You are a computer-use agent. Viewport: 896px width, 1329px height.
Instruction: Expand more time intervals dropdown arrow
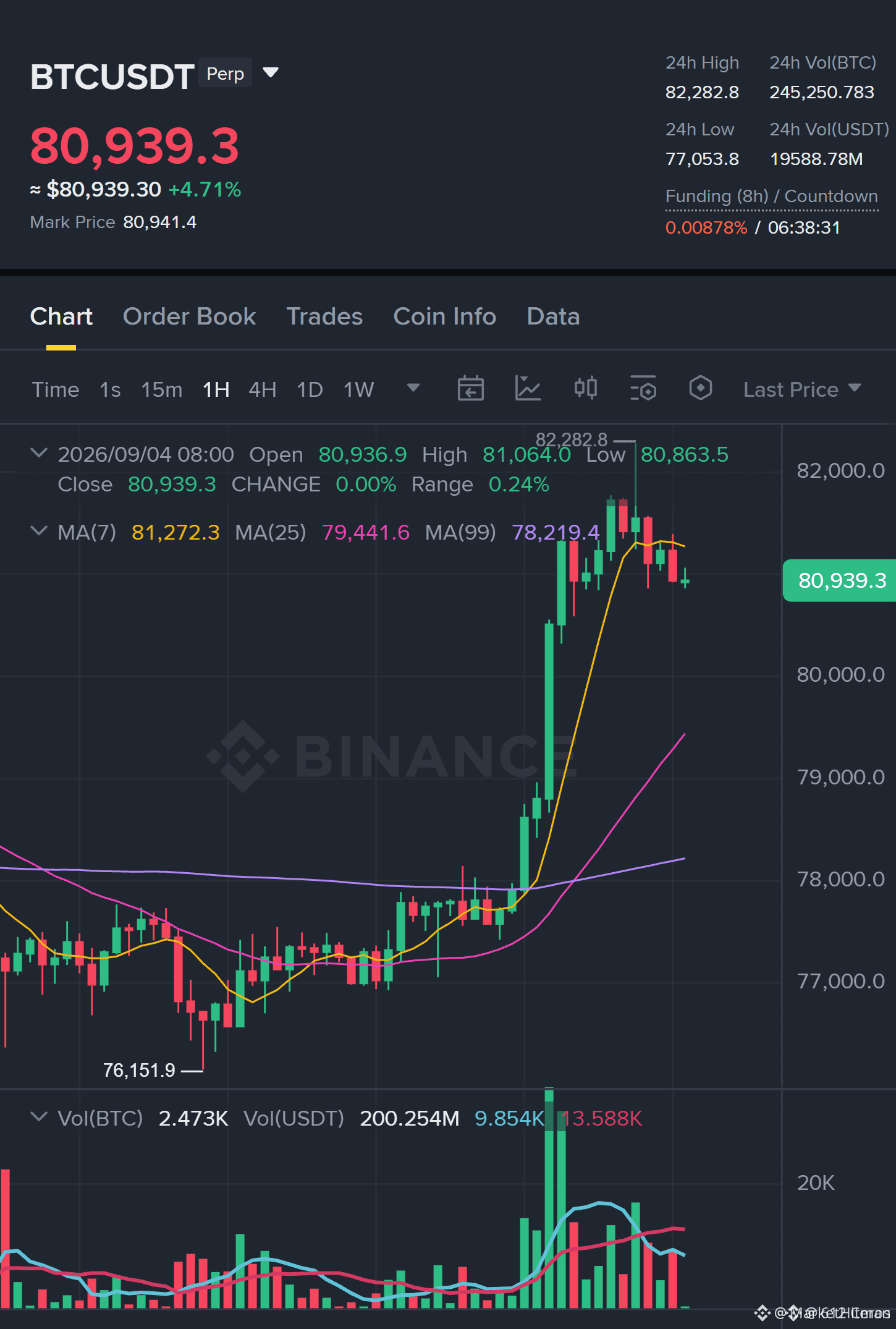click(413, 388)
